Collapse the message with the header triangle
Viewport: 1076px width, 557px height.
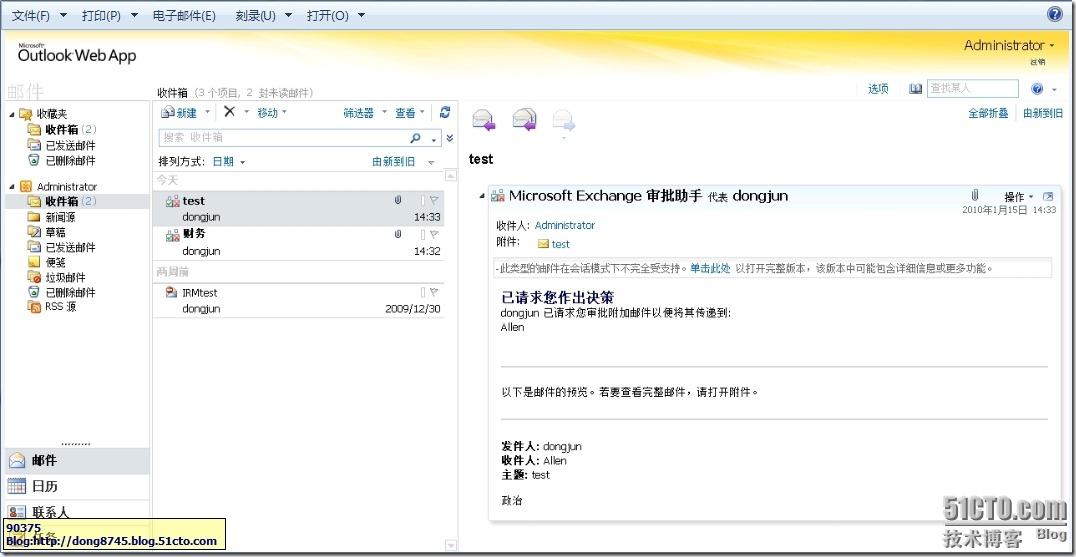[481, 197]
